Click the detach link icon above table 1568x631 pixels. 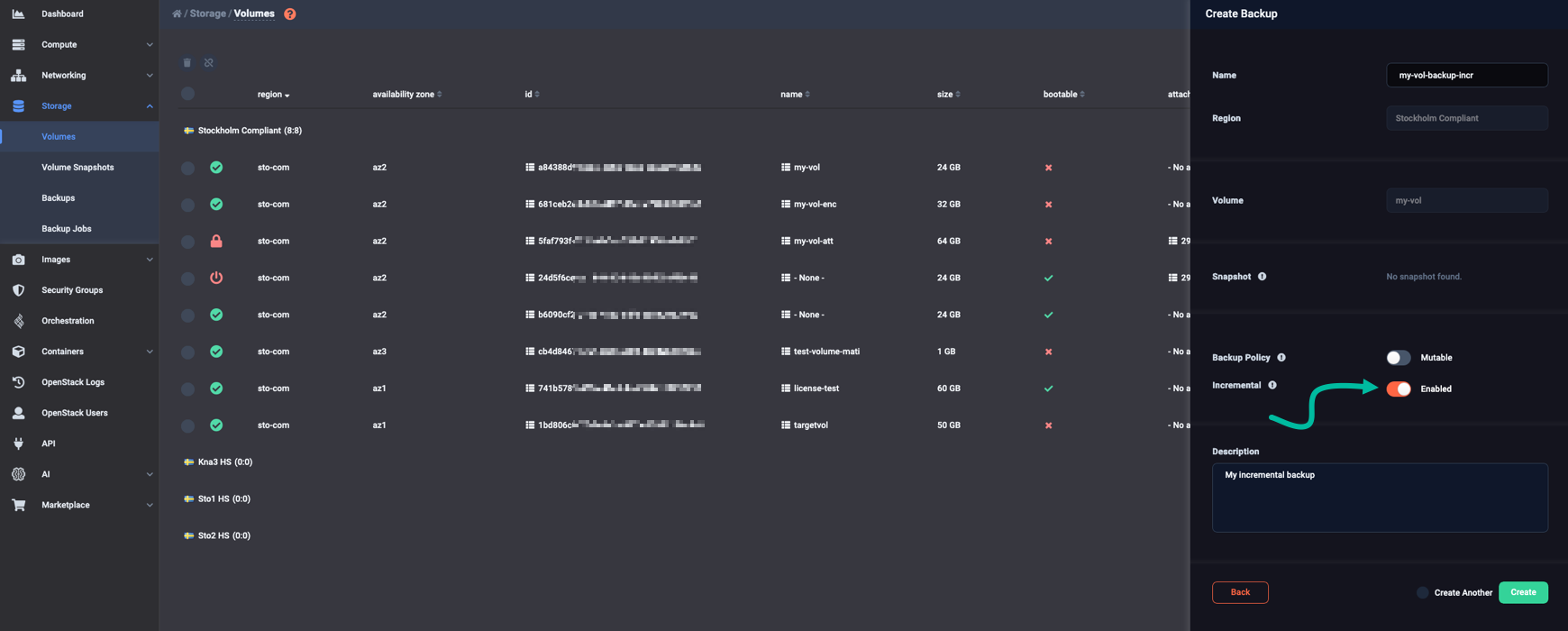click(x=208, y=62)
